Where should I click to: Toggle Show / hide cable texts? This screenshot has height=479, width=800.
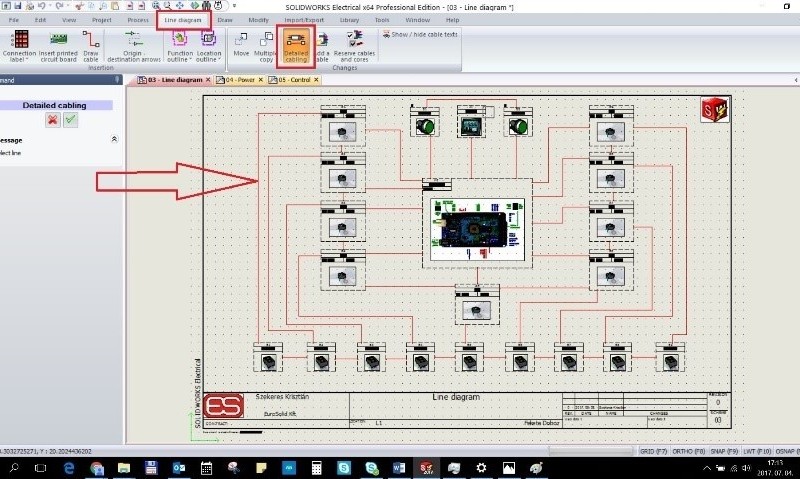tap(420, 34)
